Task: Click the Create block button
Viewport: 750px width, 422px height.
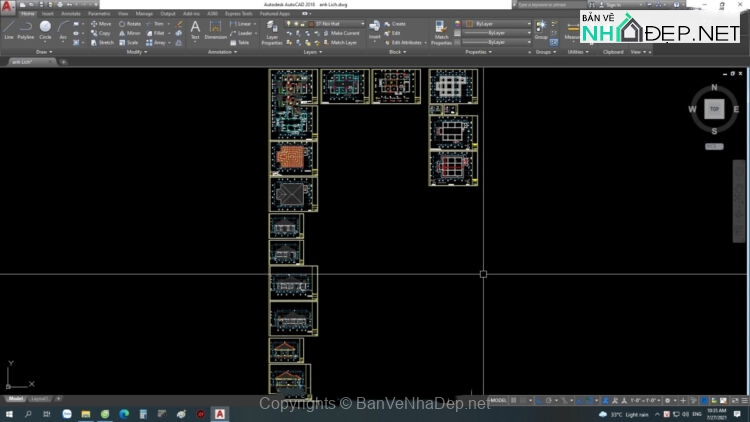Action: point(397,23)
